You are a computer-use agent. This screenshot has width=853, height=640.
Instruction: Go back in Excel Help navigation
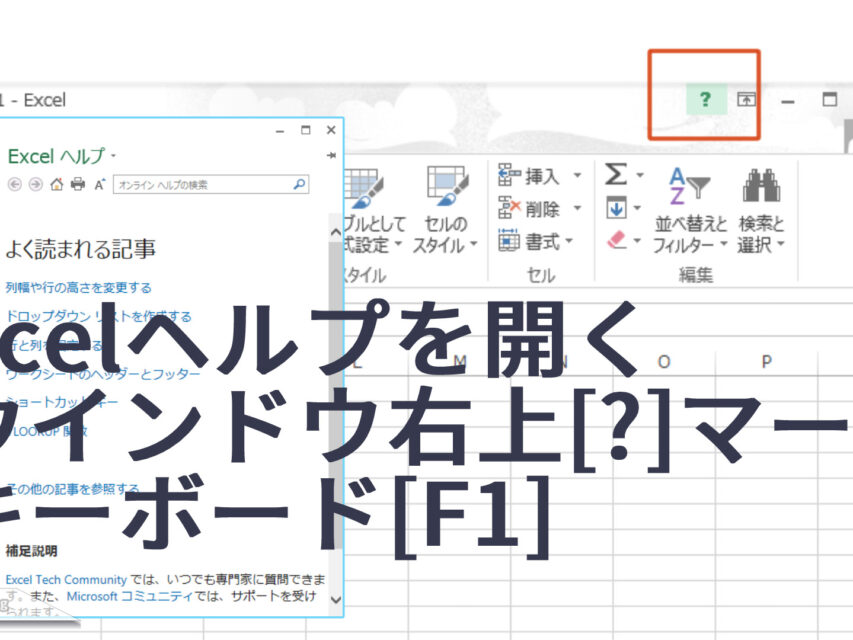(x=15, y=184)
